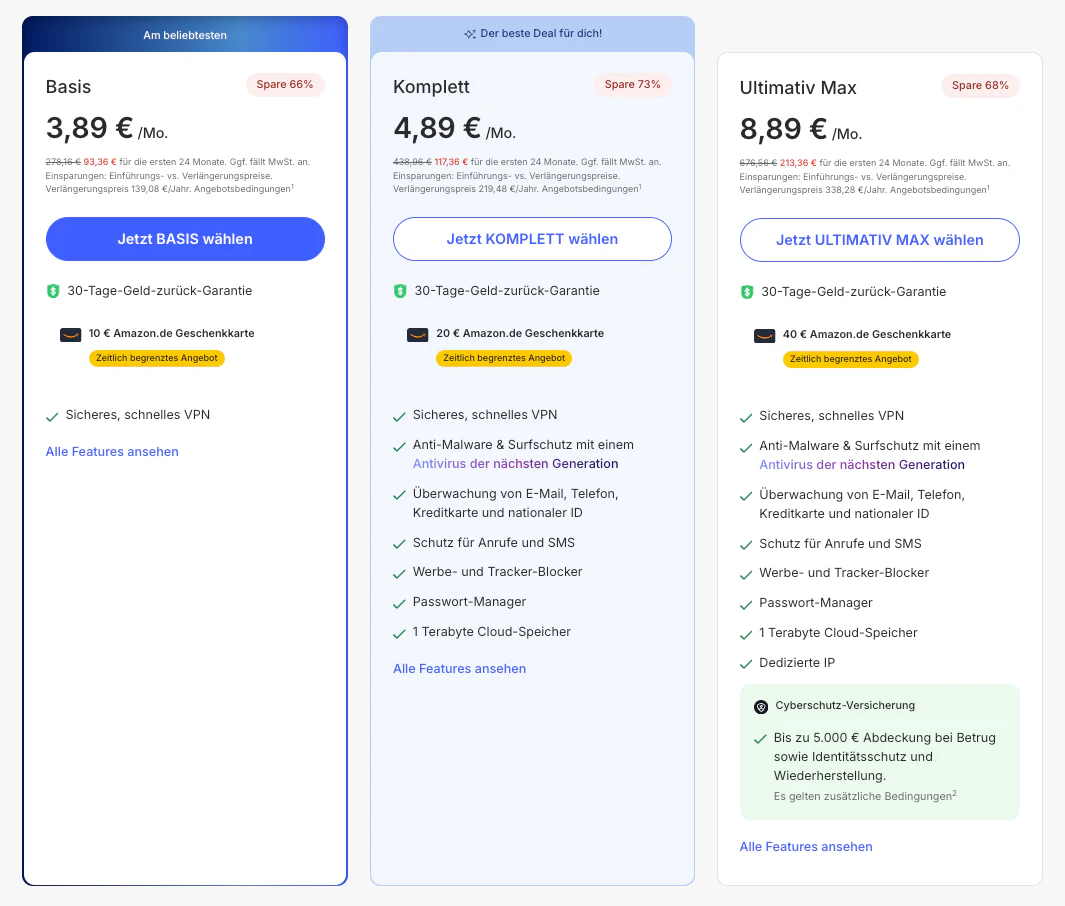Open 'Alle Features ansehen' in the Basis card
The height and width of the screenshot is (906, 1065).
pyautogui.click(x=112, y=452)
